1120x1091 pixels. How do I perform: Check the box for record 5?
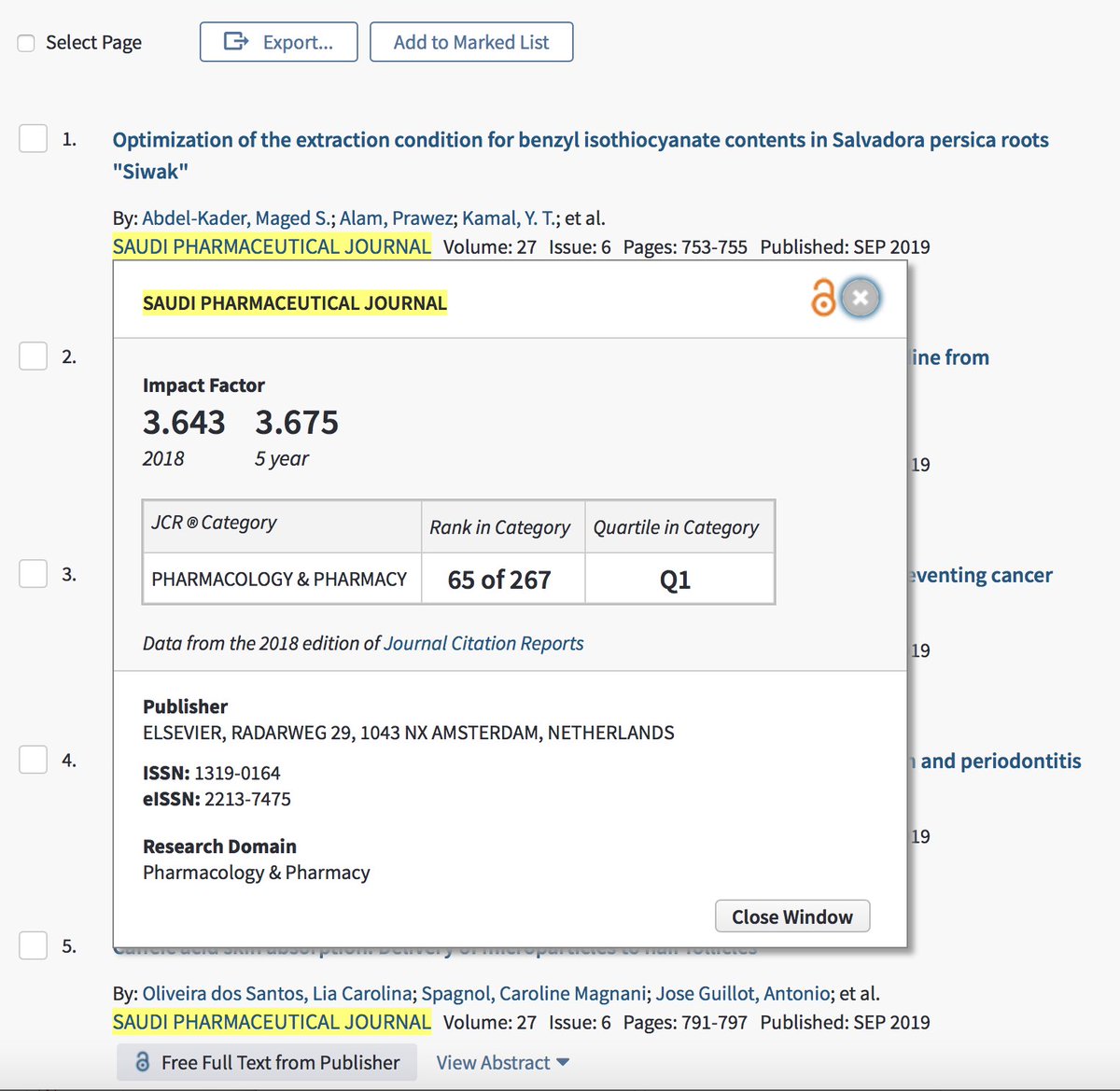point(34,944)
